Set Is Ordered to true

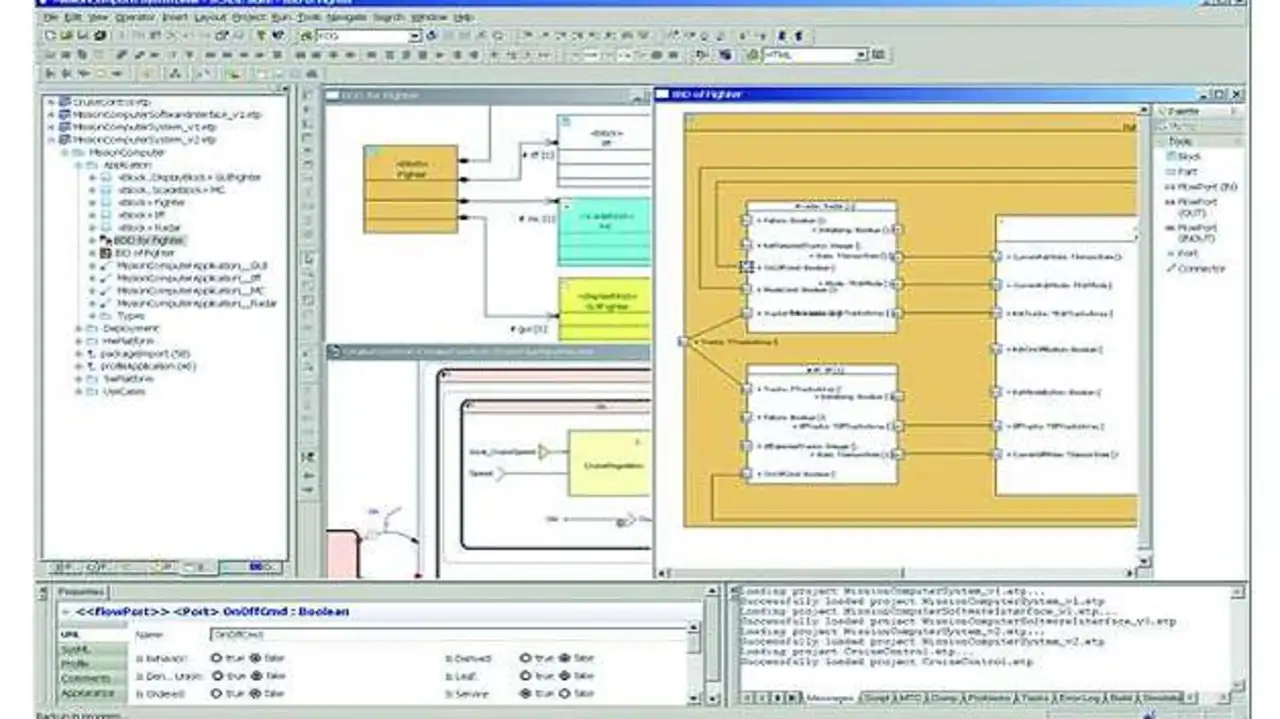(x=216, y=693)
